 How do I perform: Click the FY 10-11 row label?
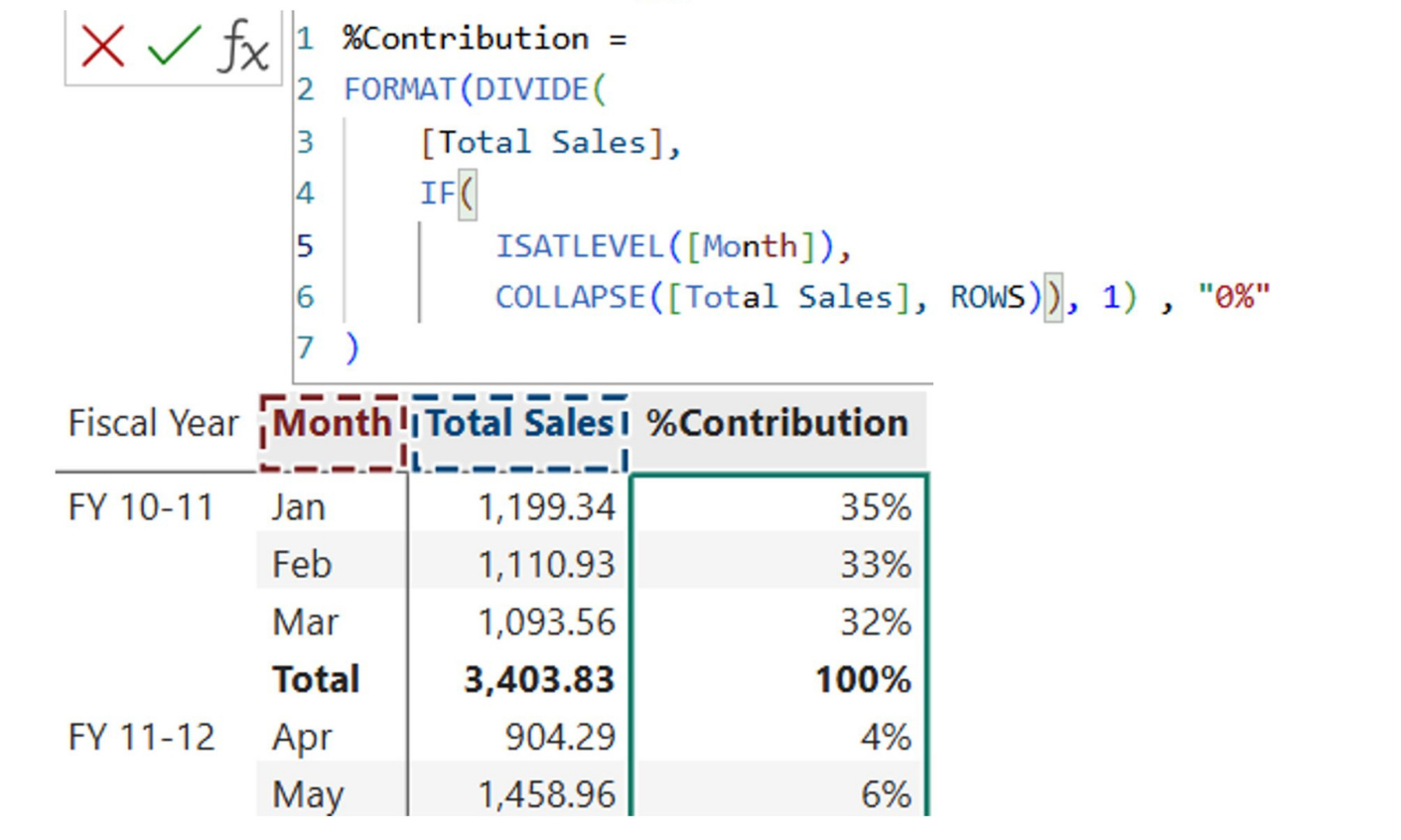click(141, 508)
